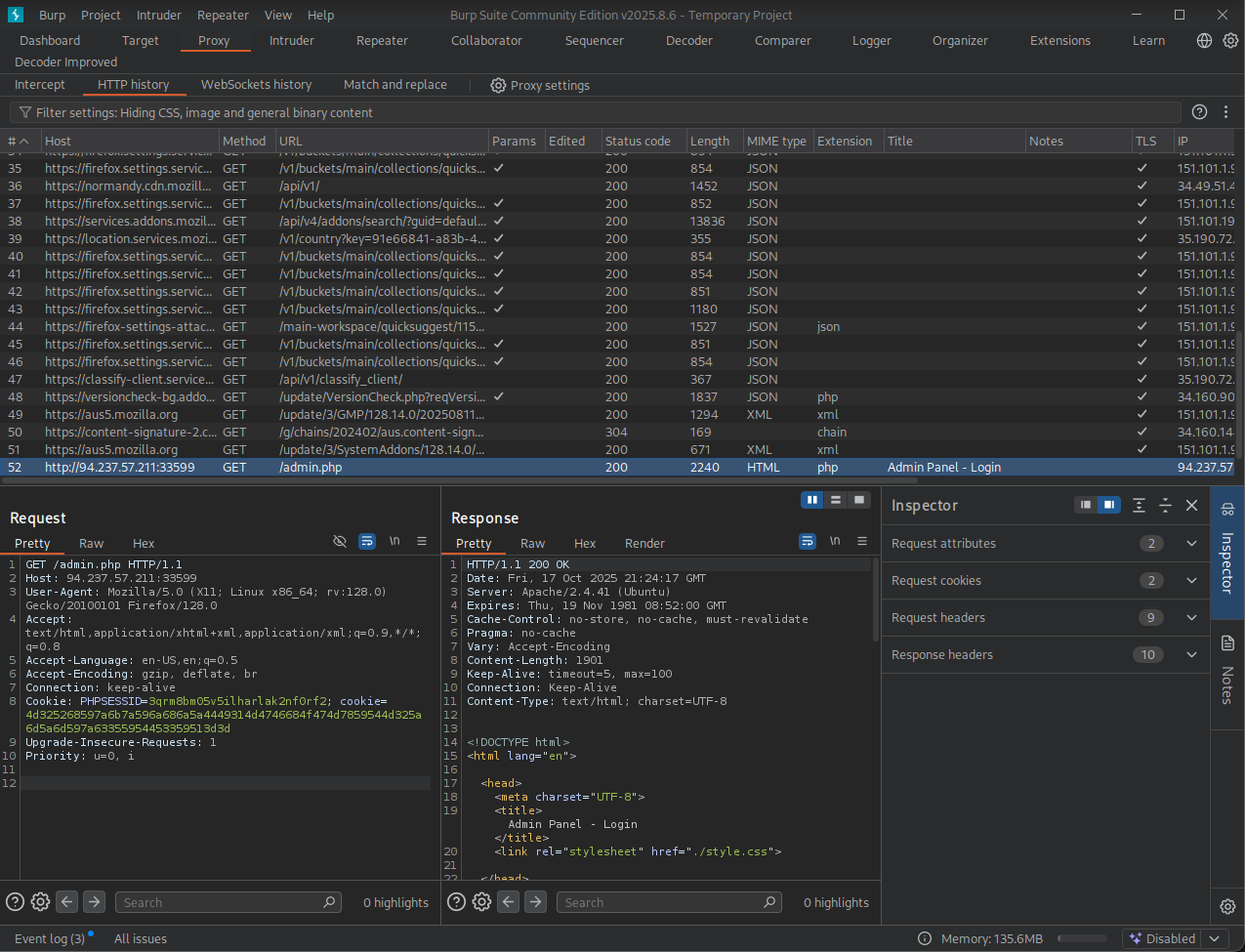Open the request search settings gear

click(40, 902)
